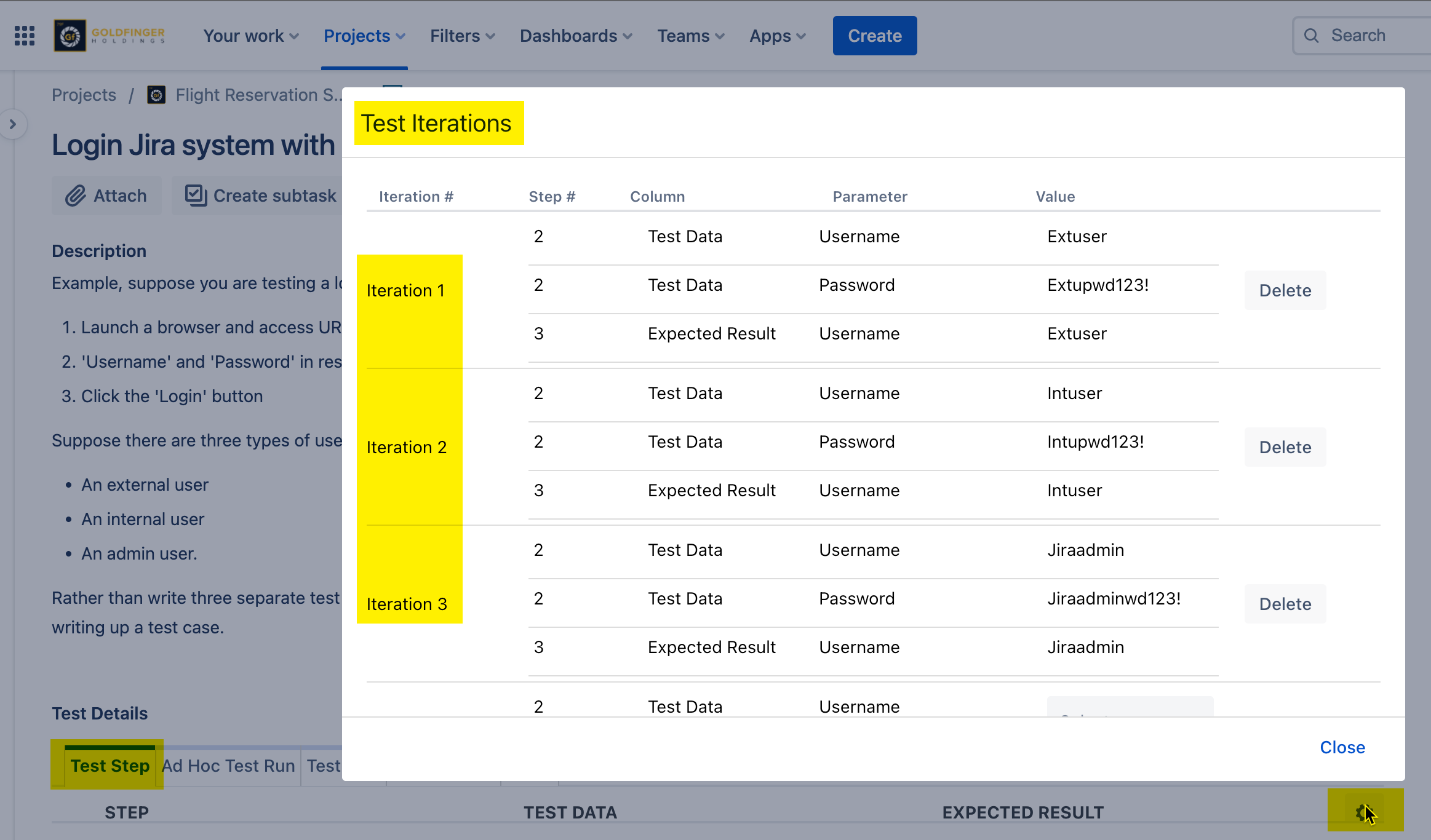This screenshot has width=1431, height=840.
Task: Open the Apps menu
Action: pyautogui.click(x=777, y=36)
